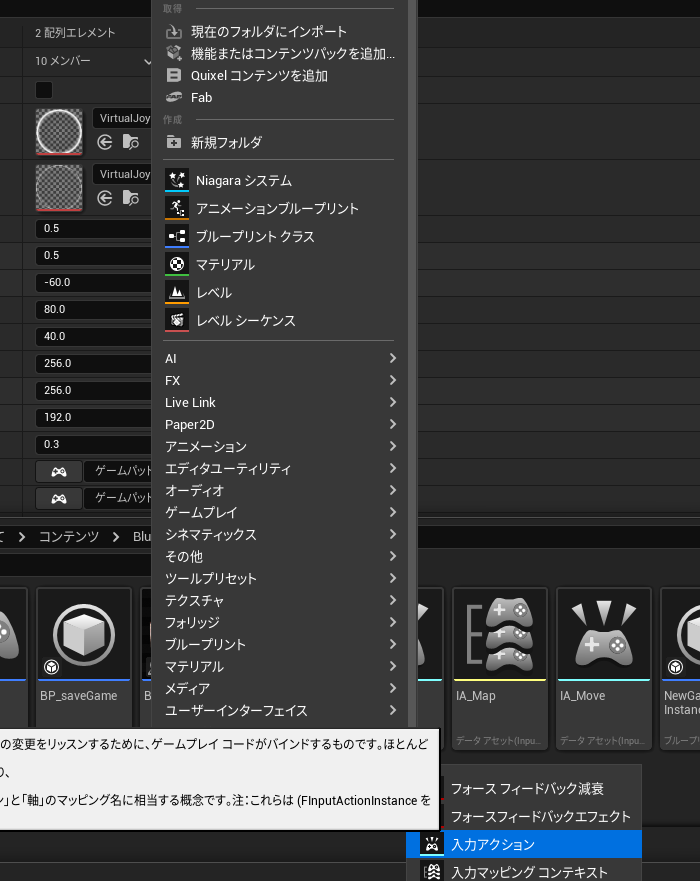Click the 入力アクション gamepad icon
This screenshot has width=700, height=881.
tap(432, 844)
